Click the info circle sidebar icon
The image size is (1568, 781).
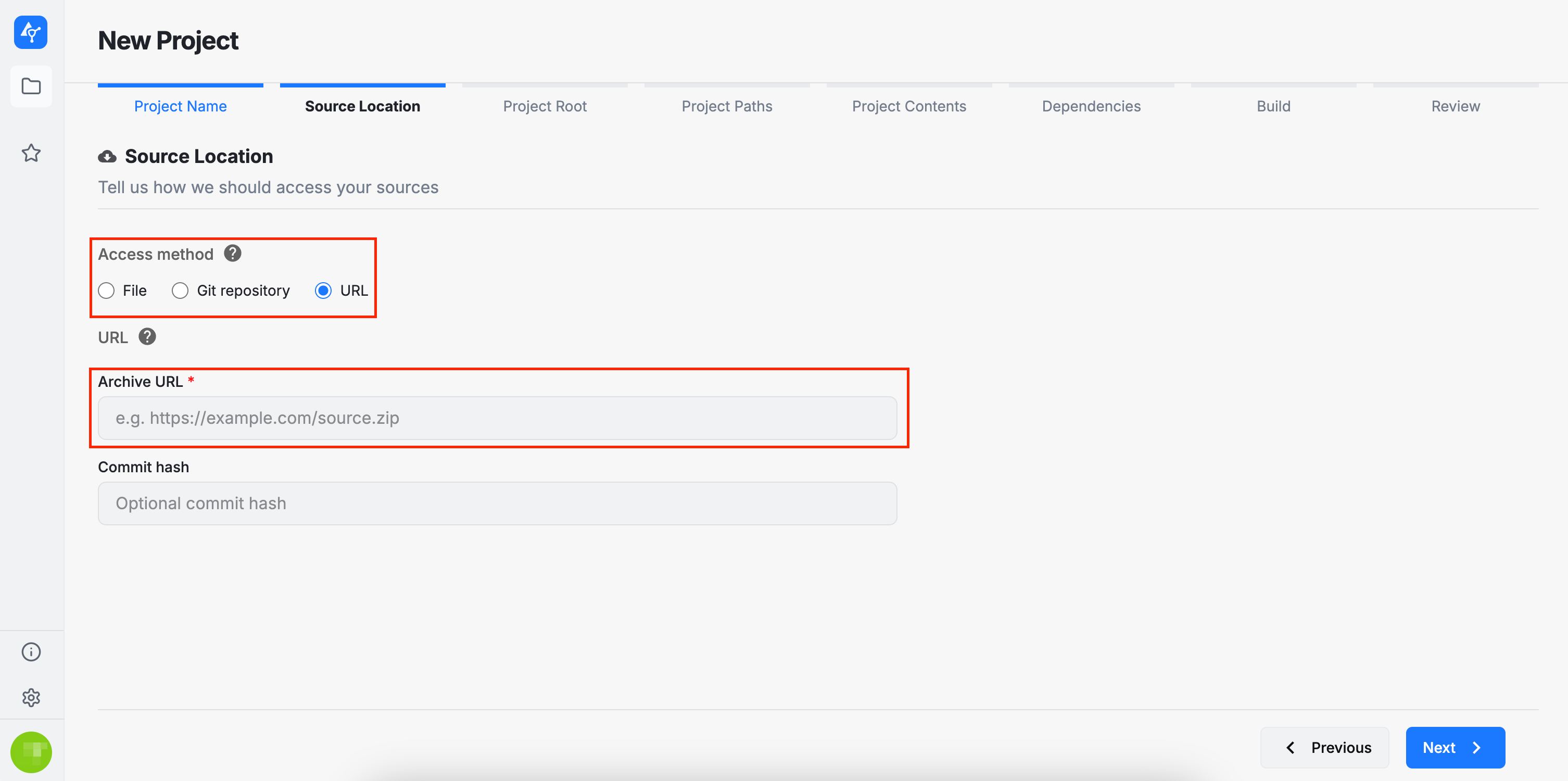click(x=31, y=652)
